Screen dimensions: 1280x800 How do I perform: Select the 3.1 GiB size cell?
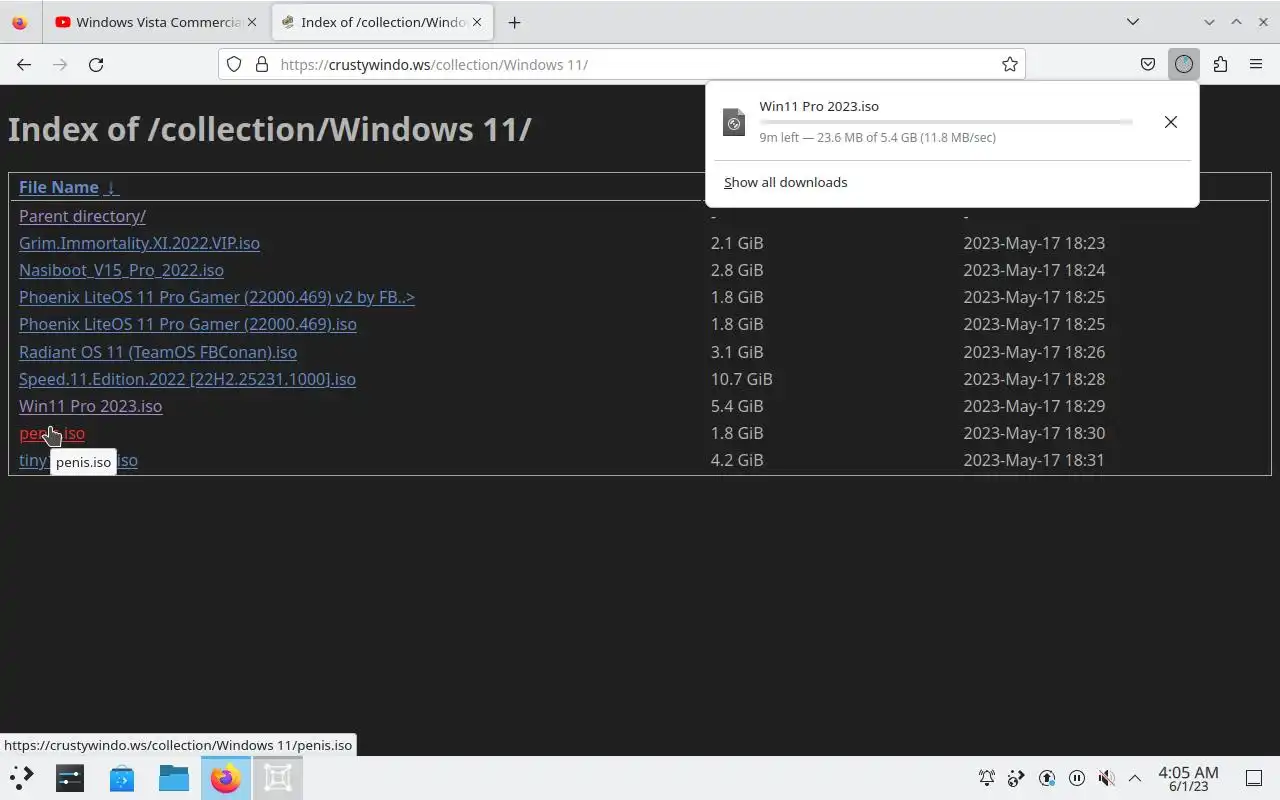pyautogui.click(x=737, y=352)
